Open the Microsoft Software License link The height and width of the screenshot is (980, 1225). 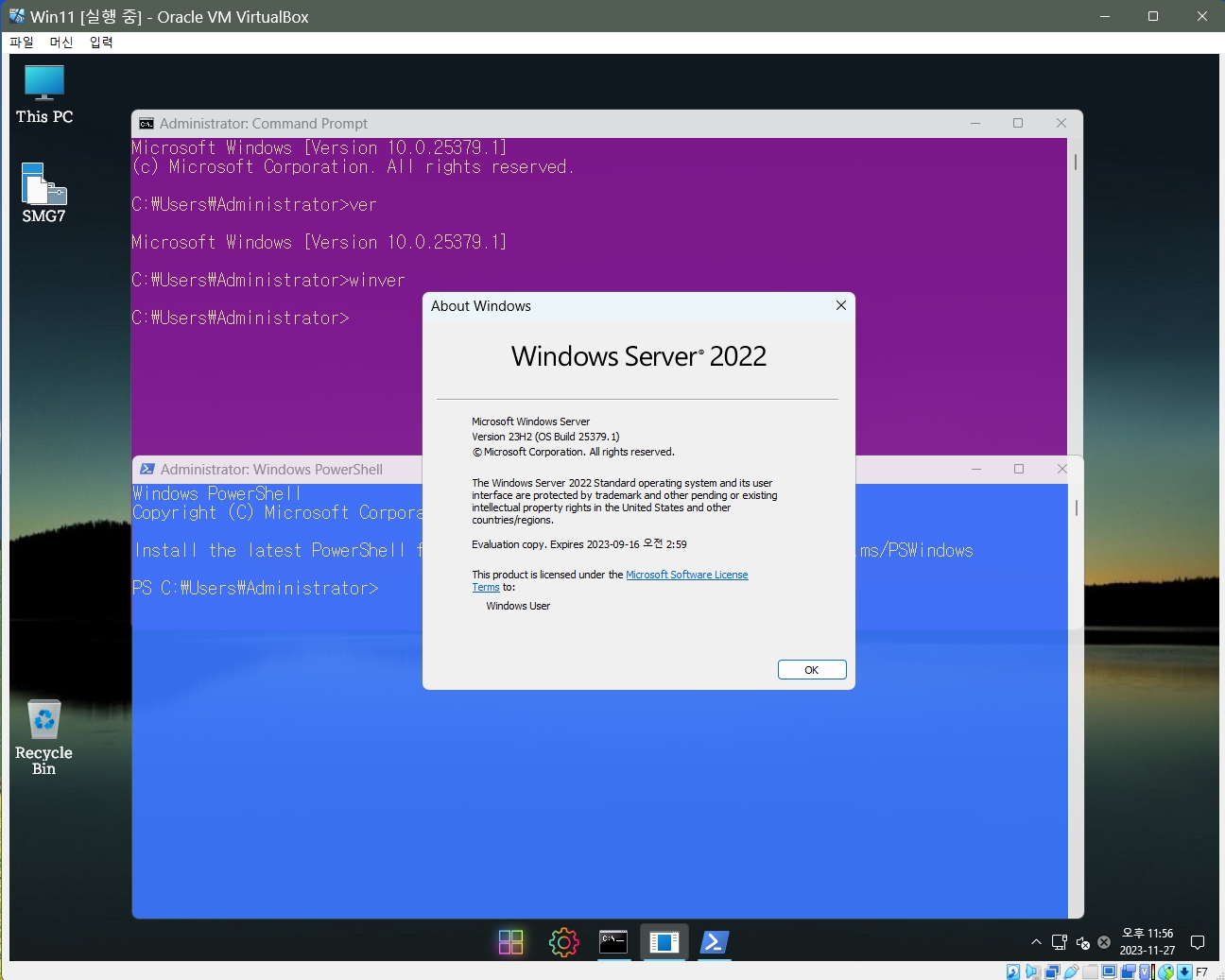pos(687,575)
